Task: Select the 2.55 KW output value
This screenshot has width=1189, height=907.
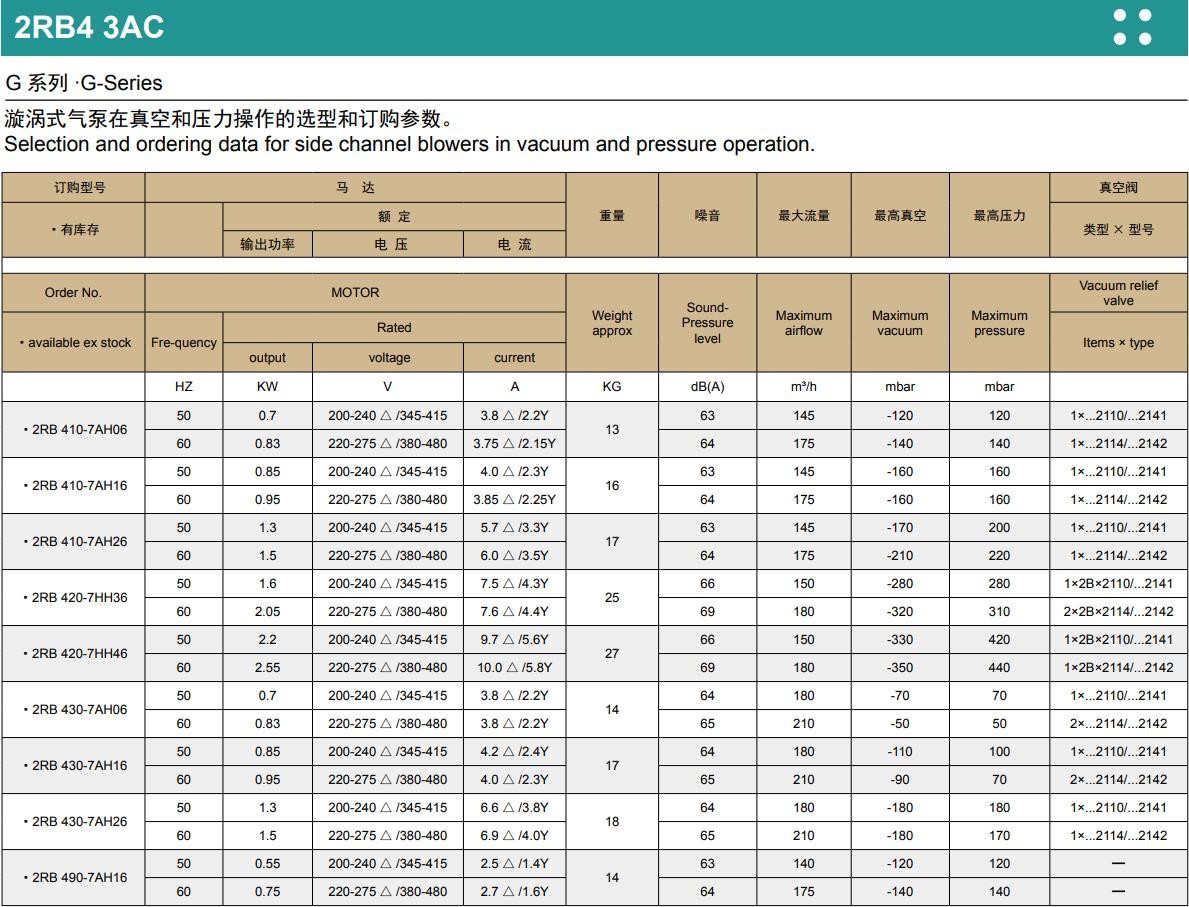Action: point(268,668)
